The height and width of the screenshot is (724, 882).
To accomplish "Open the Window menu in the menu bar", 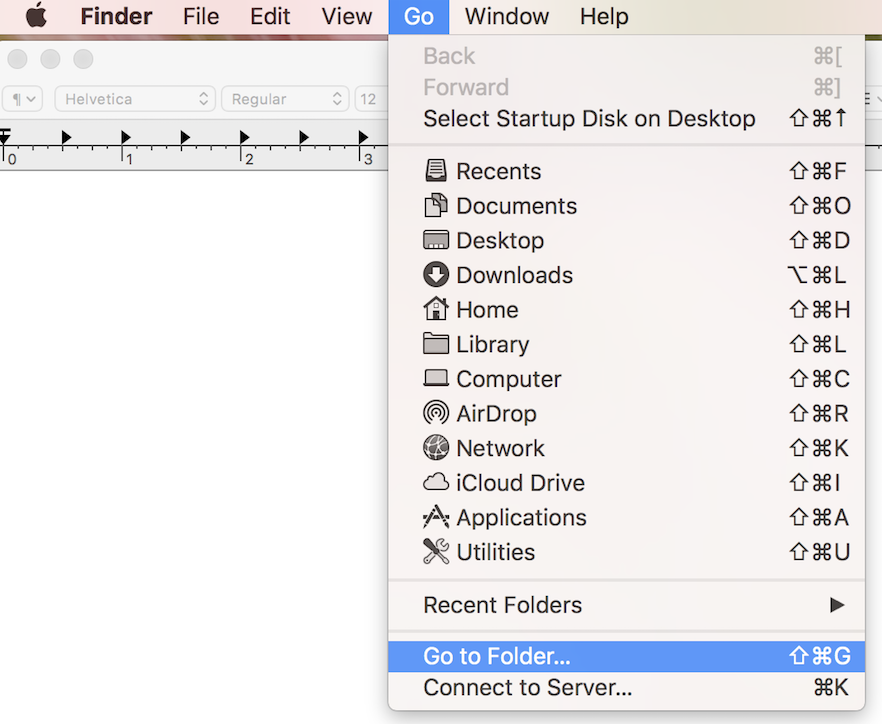I will click(x=505, y=17).
